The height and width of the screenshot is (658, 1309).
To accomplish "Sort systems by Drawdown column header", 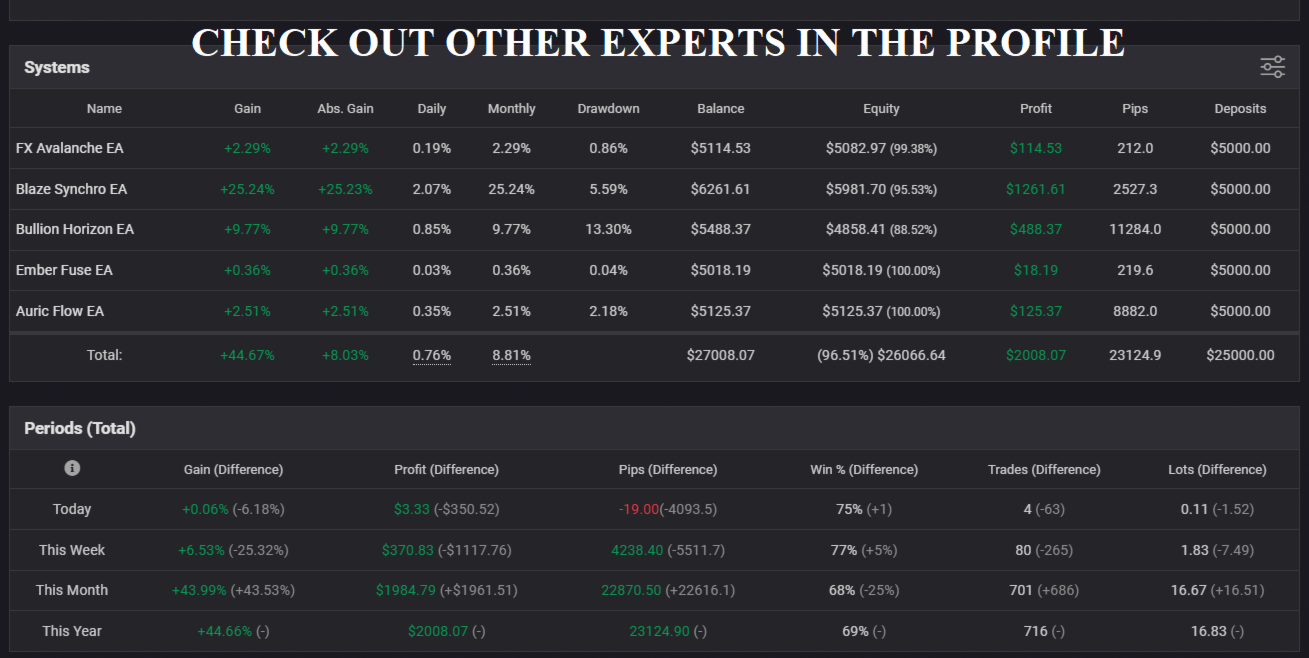I will point(608,108).
